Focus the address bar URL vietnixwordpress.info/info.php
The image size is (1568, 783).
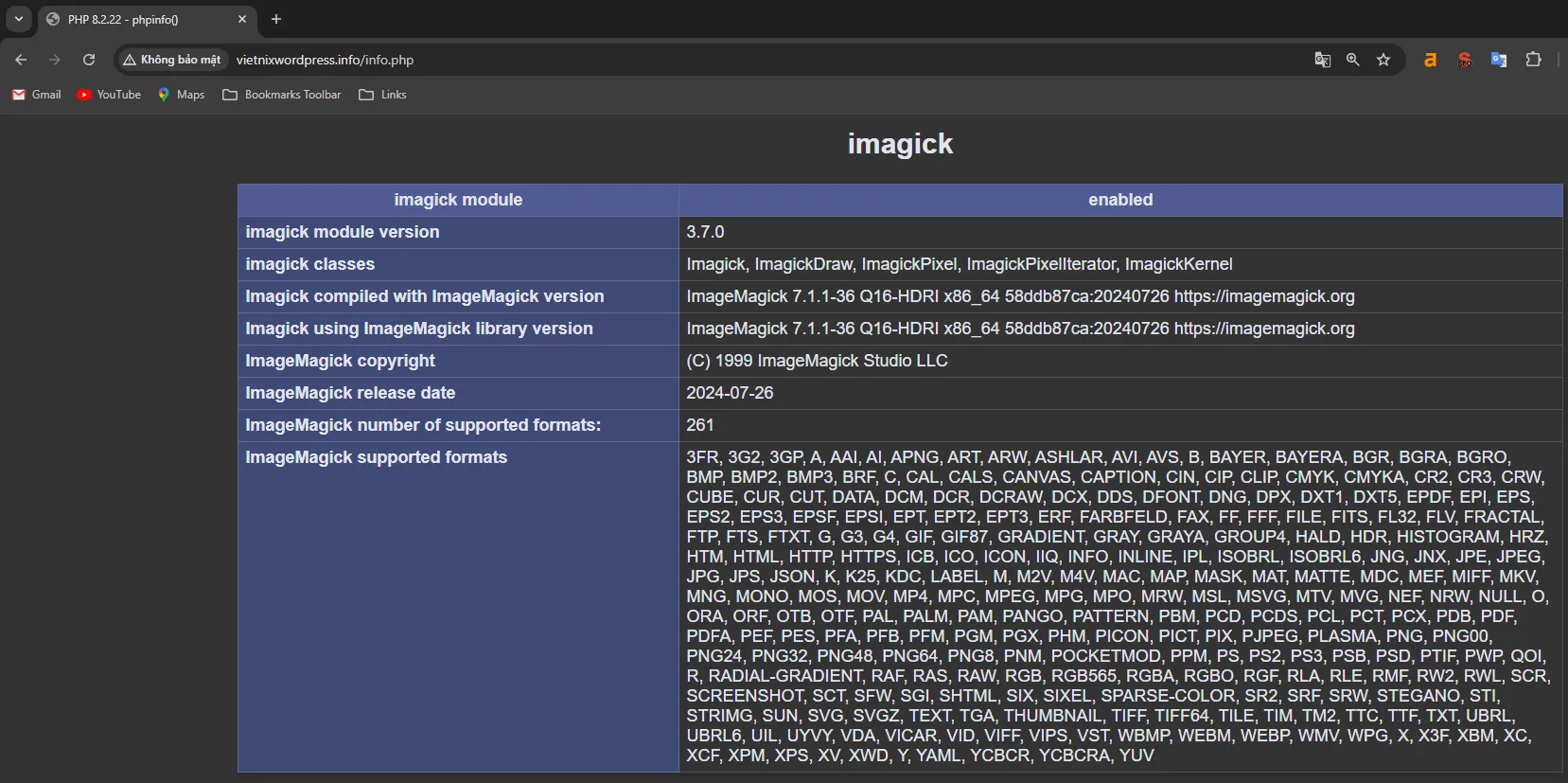pyautogui.click(x=325, y=60)
